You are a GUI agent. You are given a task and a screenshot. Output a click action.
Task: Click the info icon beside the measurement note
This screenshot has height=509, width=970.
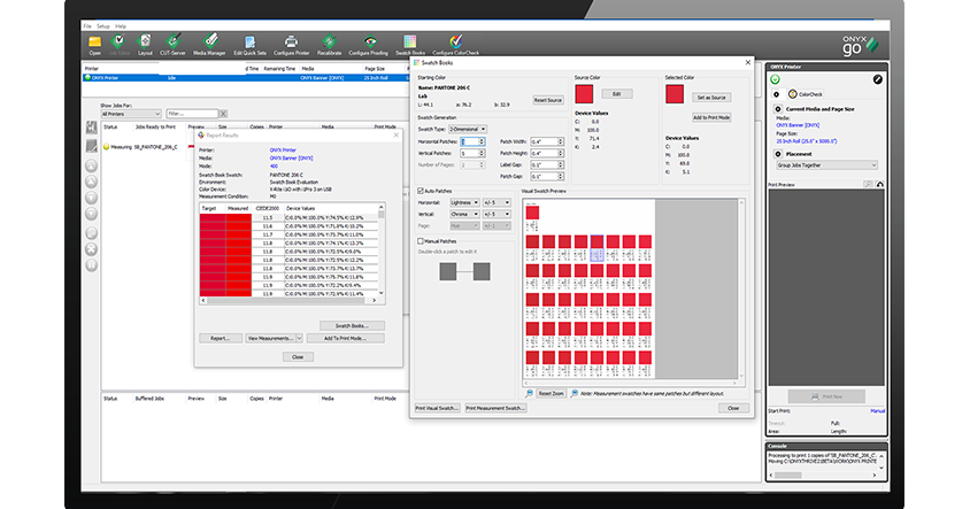[x=575, y=393]
